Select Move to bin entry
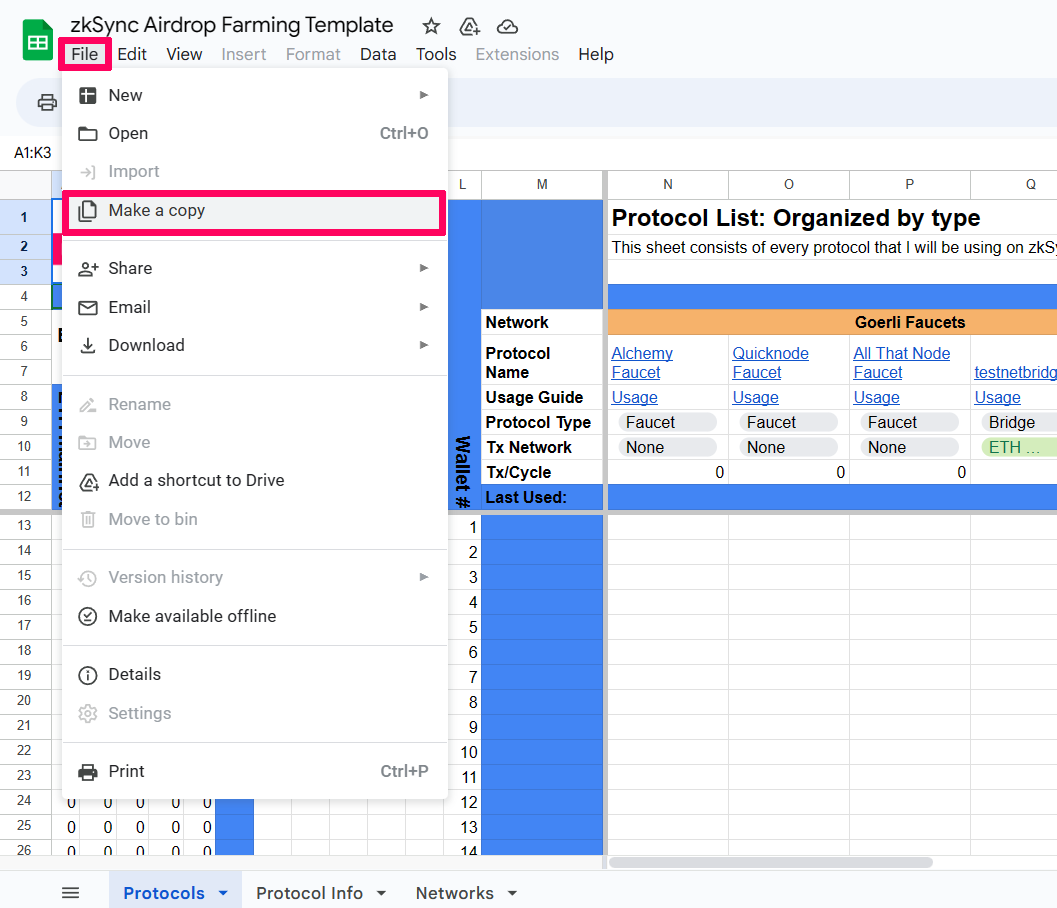Image resolution: width=1057 pixels, height=908 pixels. tap(255, 519)
